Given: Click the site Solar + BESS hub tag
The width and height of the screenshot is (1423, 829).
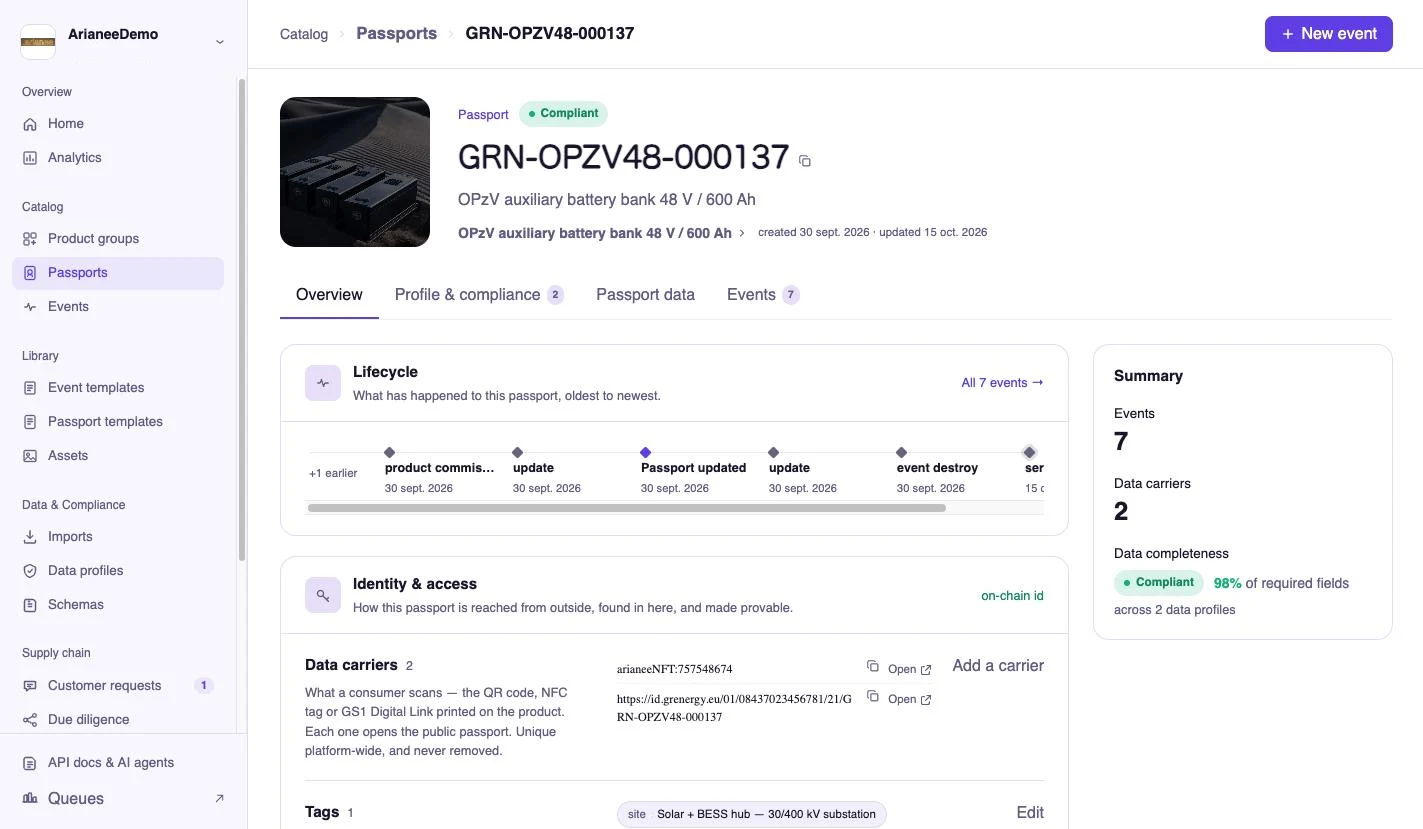Looking at the screenshot, I should coord(752,814).
